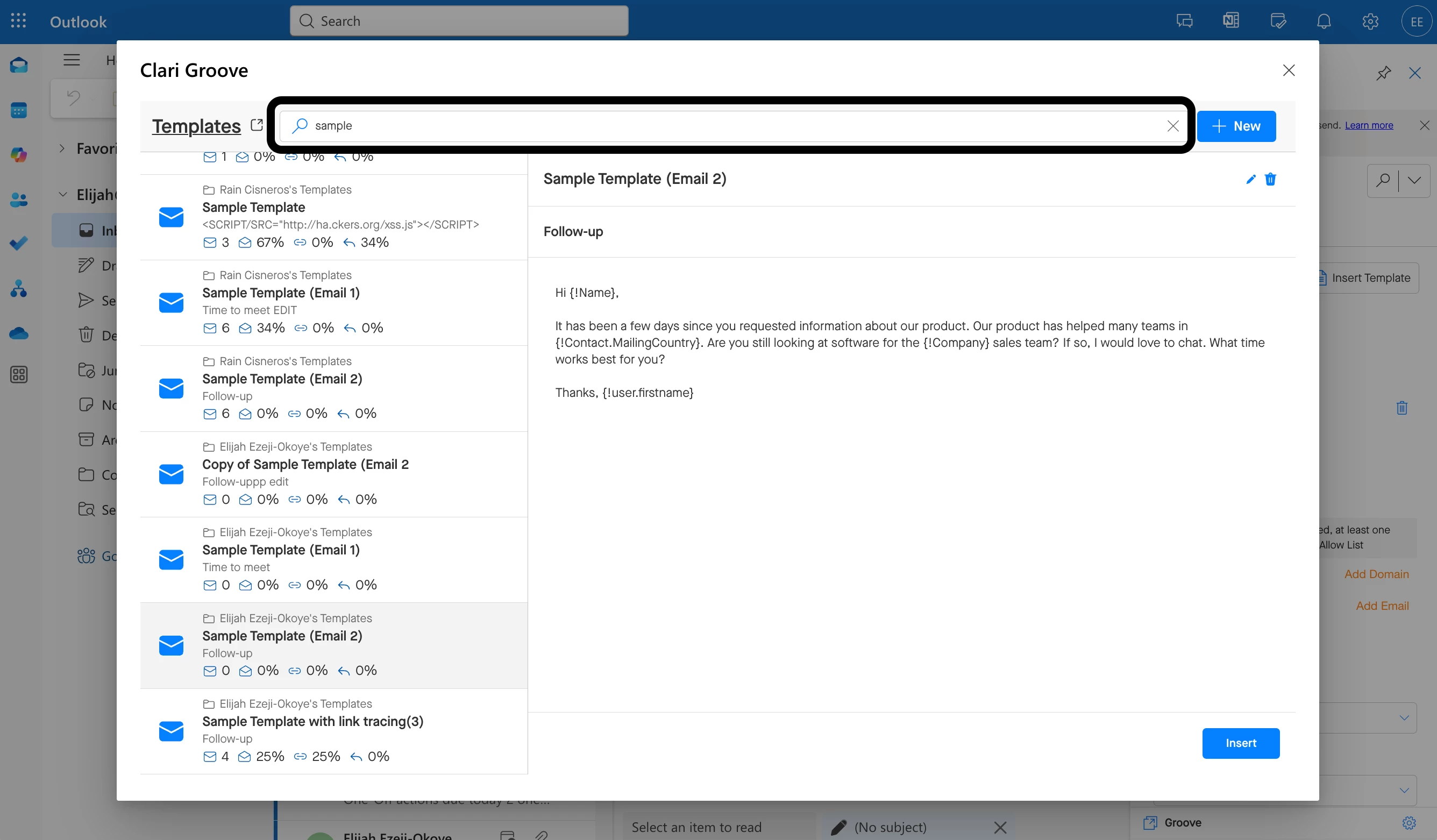Open Templates in external window icon
The width and height of the screenshot is (1437, 840).
257,125
